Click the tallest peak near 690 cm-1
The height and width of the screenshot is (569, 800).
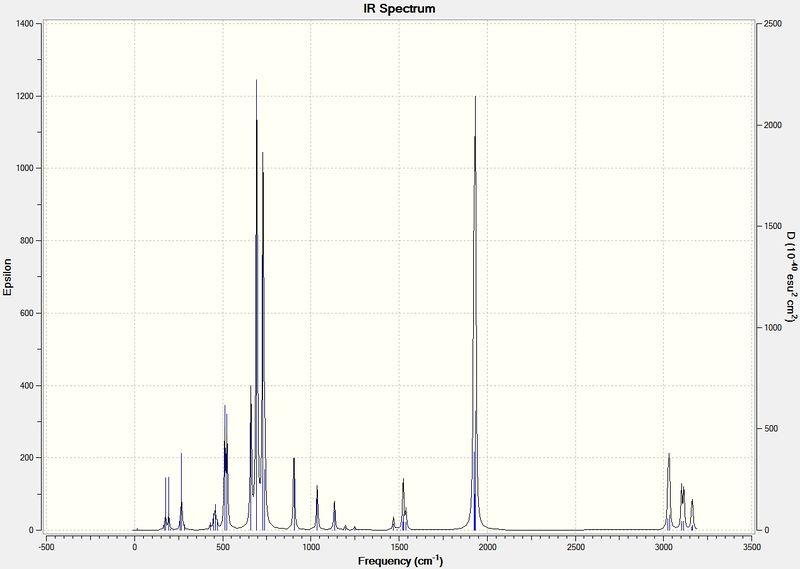(257, 304)
